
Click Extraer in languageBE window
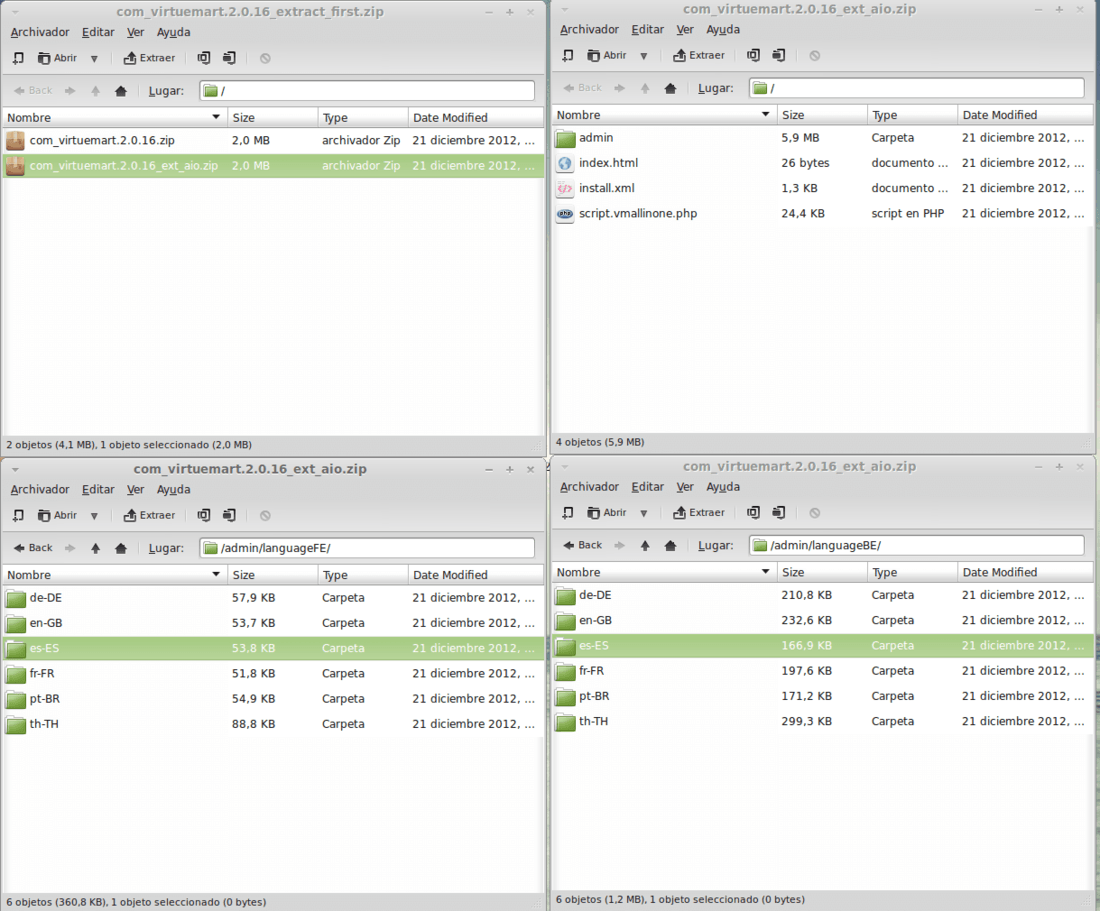pyautogui.click(x=699, y=513)
